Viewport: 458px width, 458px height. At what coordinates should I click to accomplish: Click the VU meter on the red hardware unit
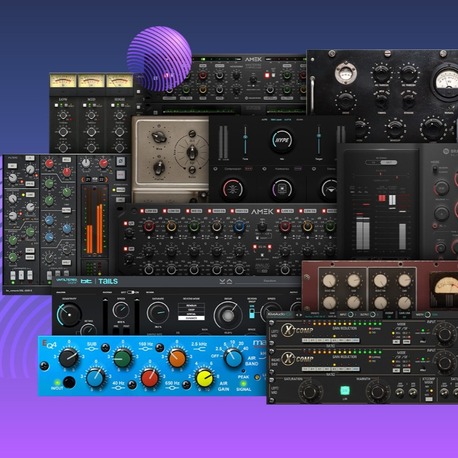(x=444, y=290)
